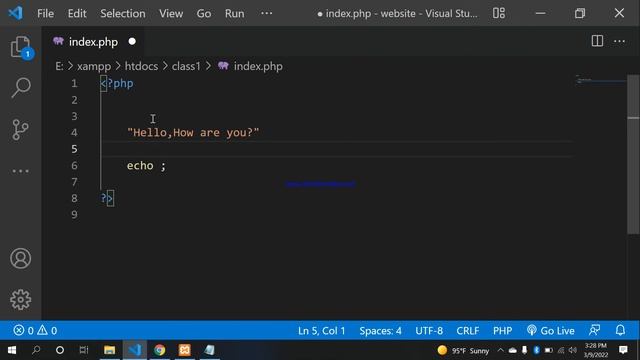640x360 pixels.
Task: Open the Search view in activity bar
Action: tap(20, 87)
